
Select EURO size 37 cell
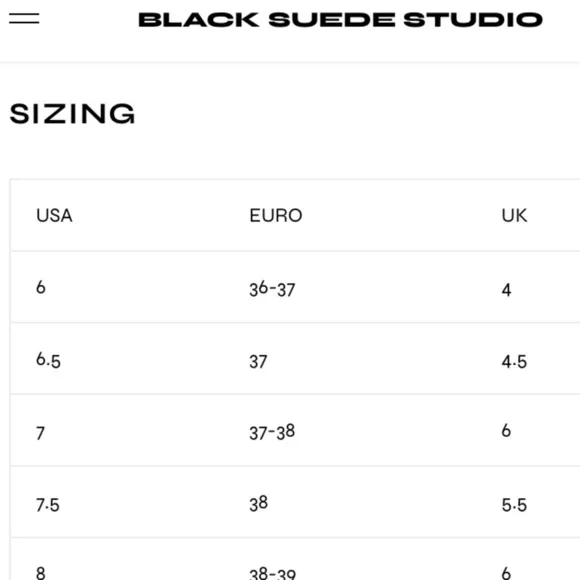click(258, 362)
